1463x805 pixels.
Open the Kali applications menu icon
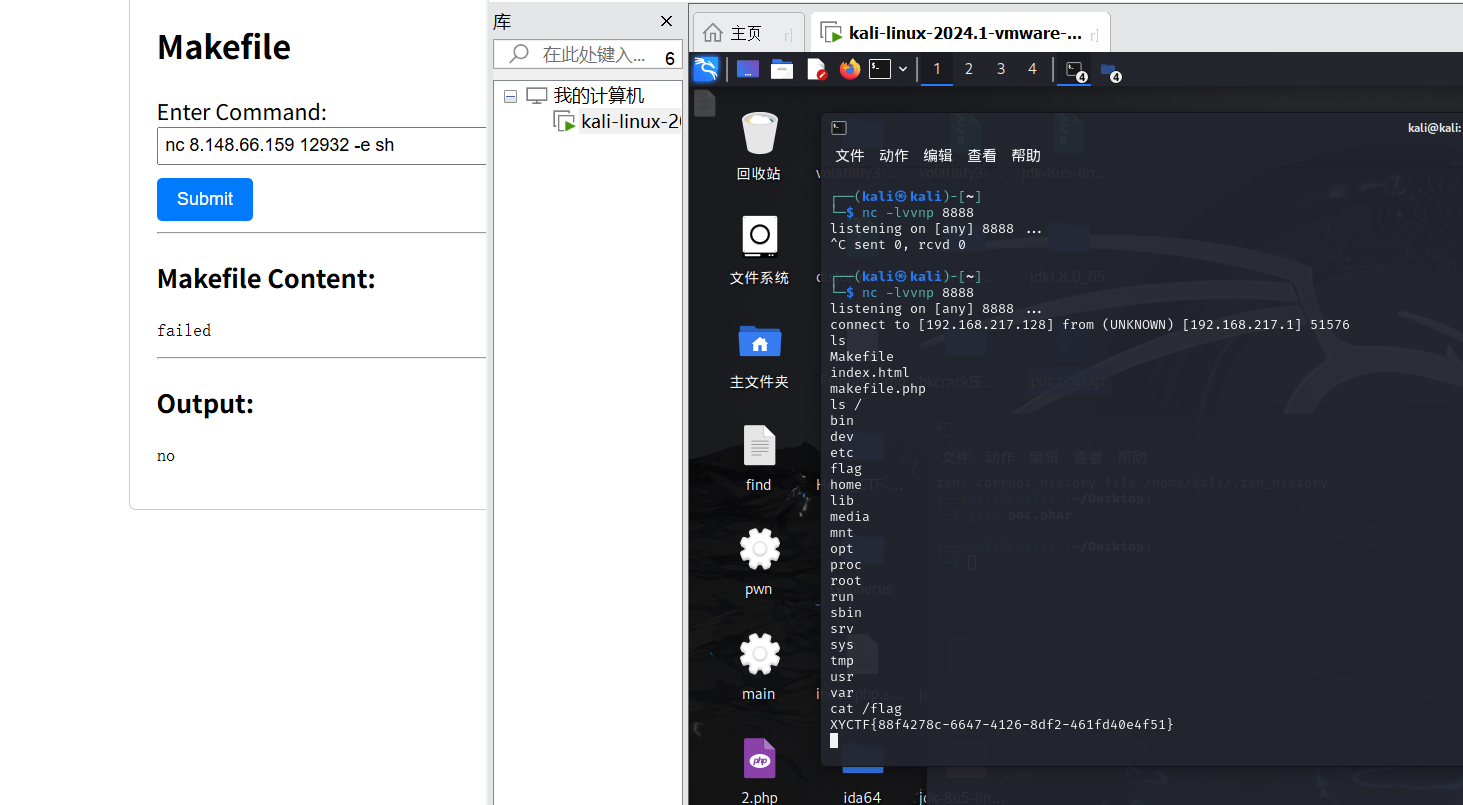coord(706,69)
